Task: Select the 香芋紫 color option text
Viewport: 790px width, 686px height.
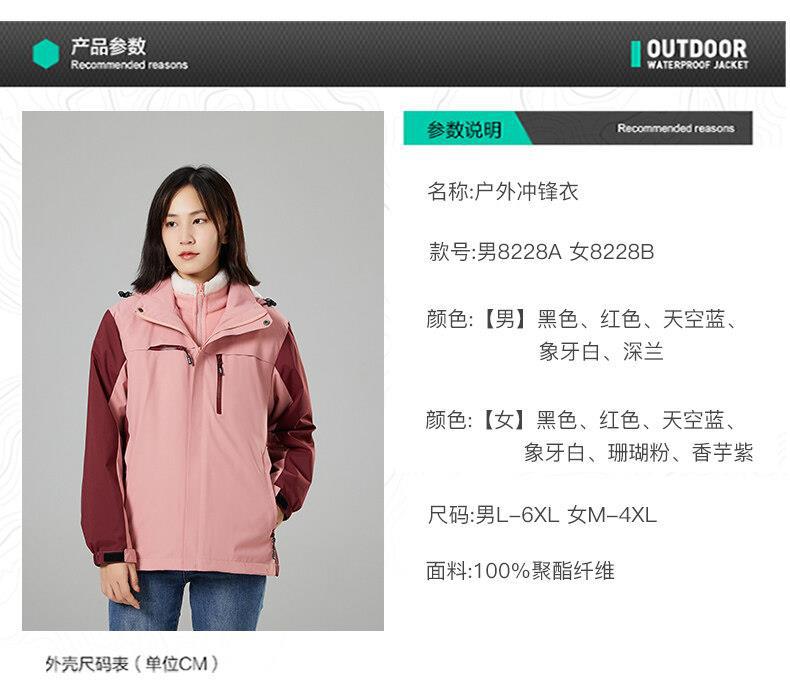Action: coord(722,452)
